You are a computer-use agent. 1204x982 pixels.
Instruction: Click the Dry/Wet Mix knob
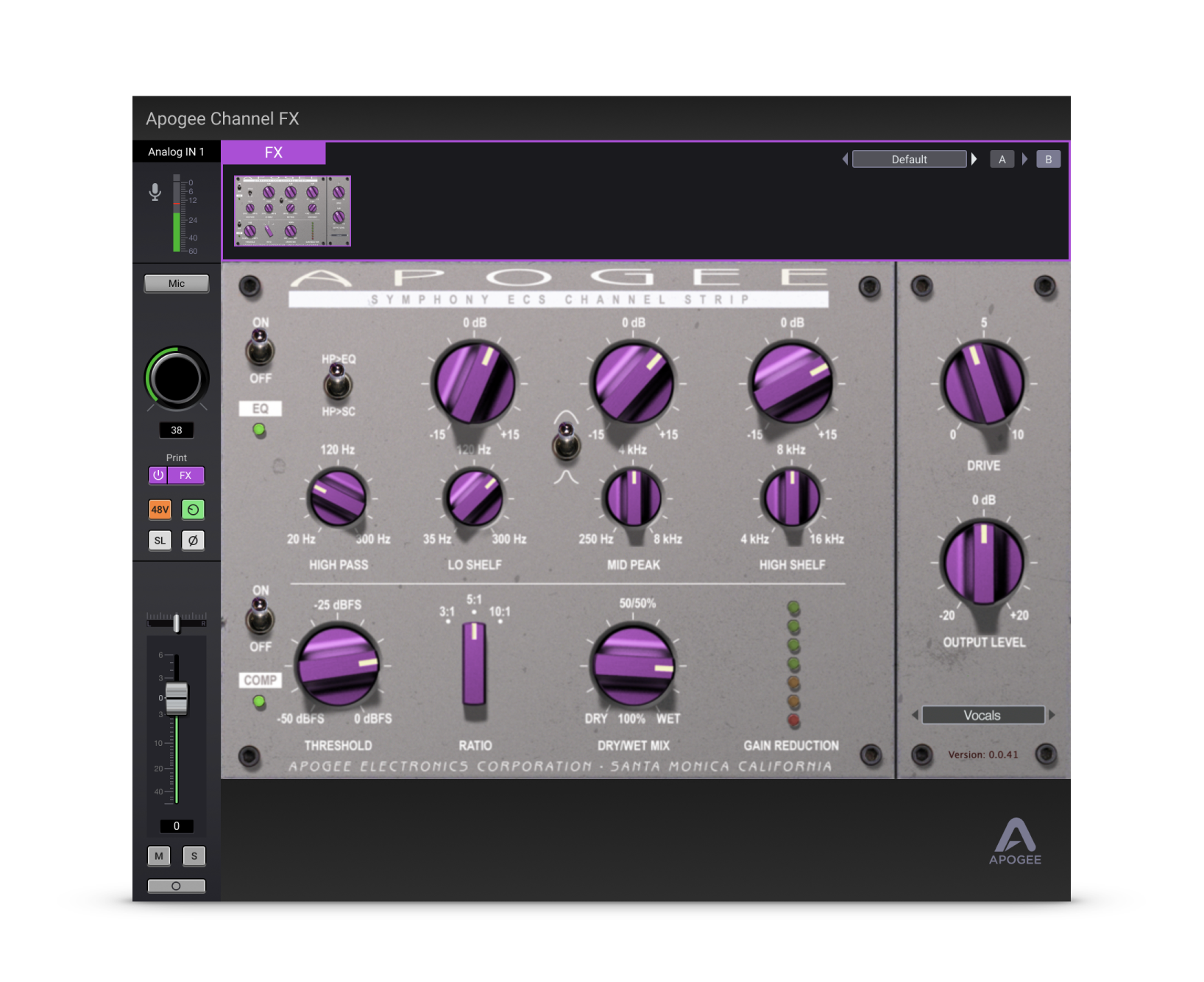[x=633, y=666]
